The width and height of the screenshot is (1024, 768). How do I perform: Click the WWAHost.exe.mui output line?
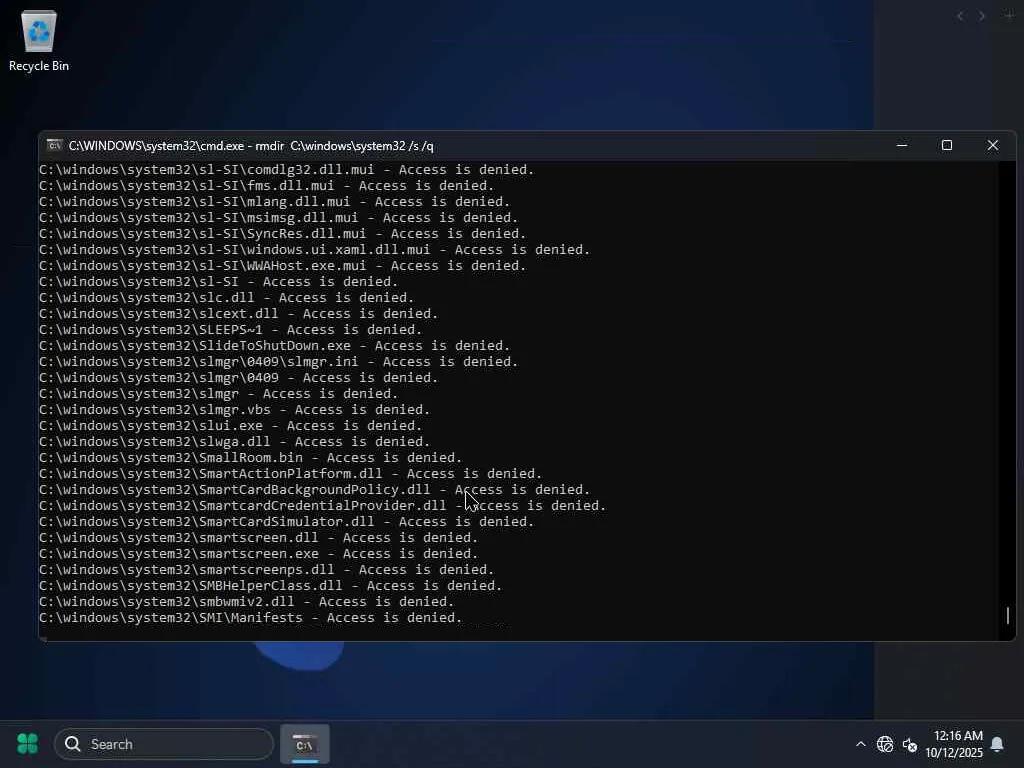(282, 266)
